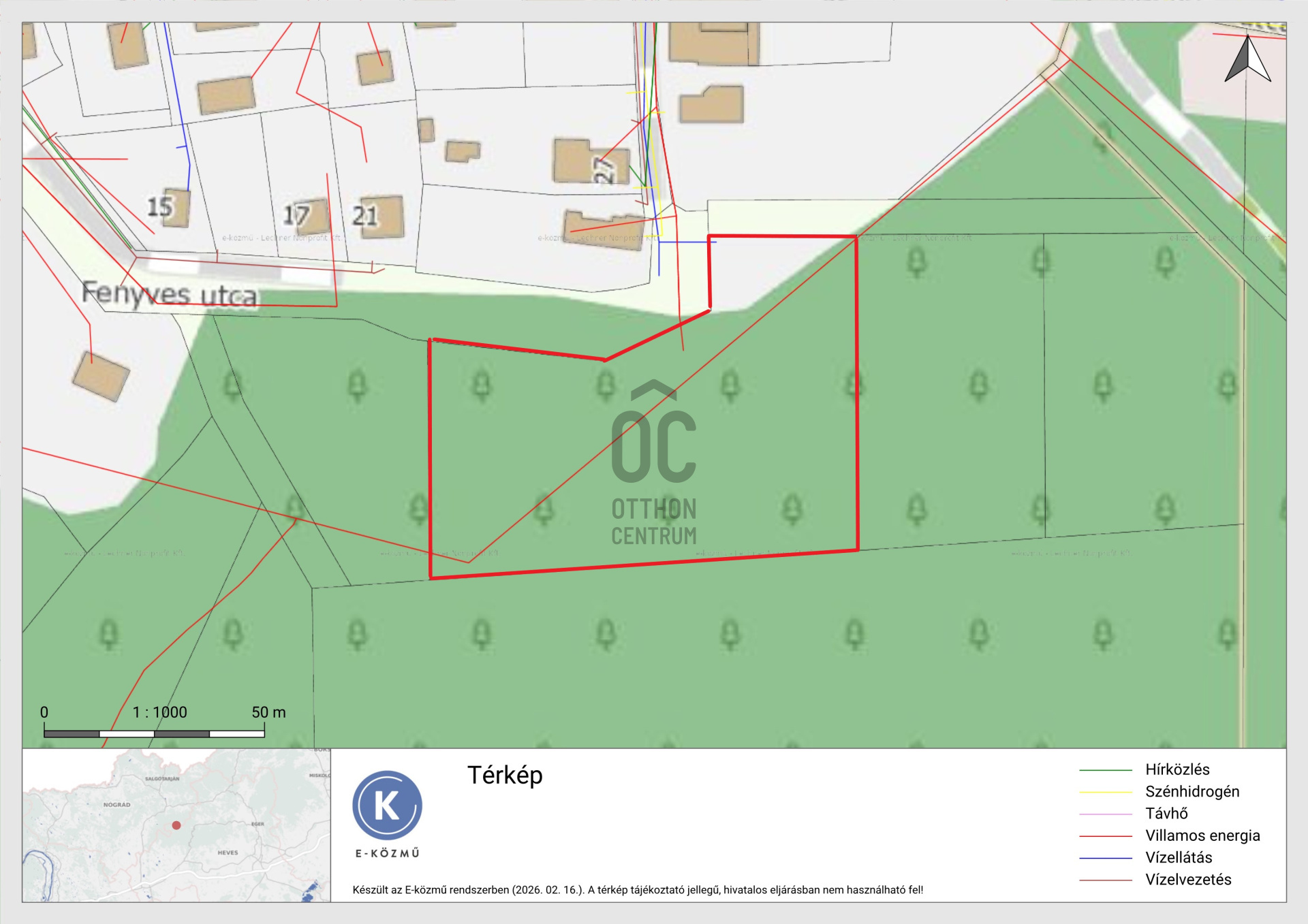Click the Térkép title text
The image size is (1308, 924).
505,775
